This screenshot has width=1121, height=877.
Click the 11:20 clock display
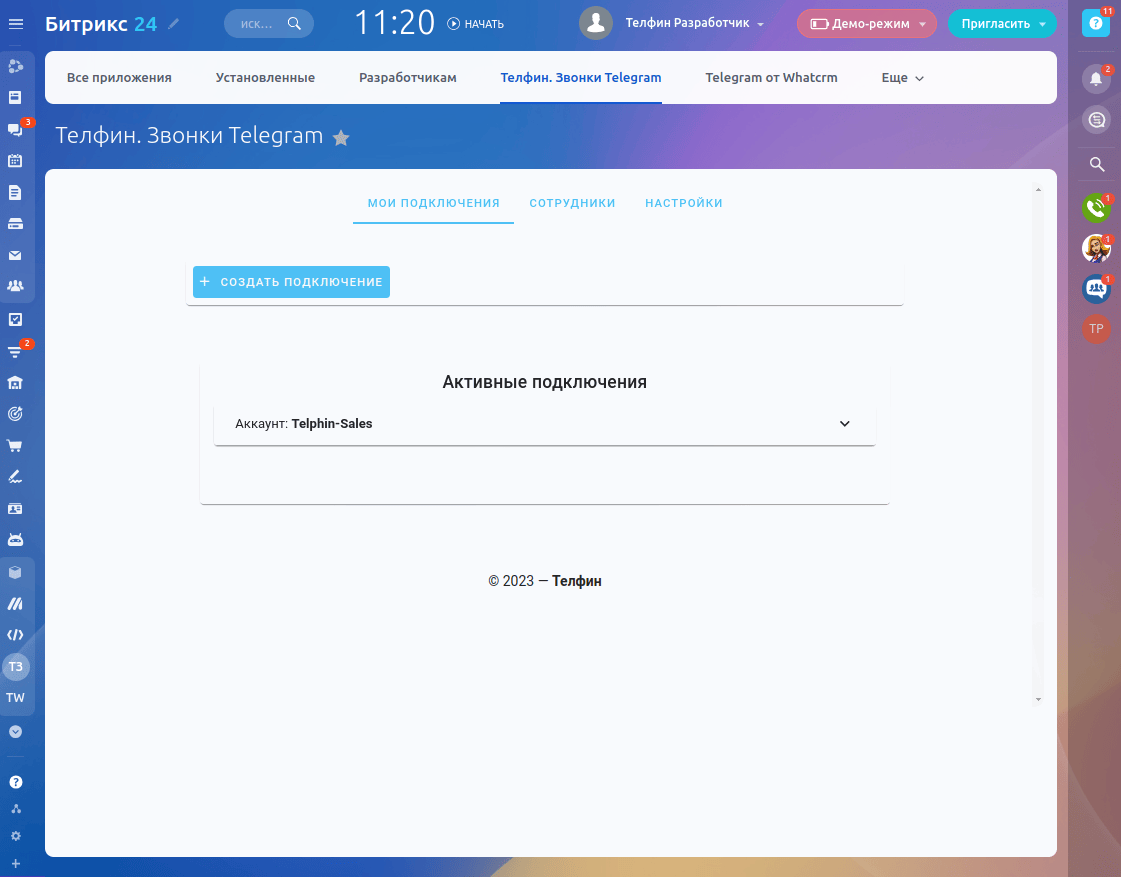pos(395,23)
